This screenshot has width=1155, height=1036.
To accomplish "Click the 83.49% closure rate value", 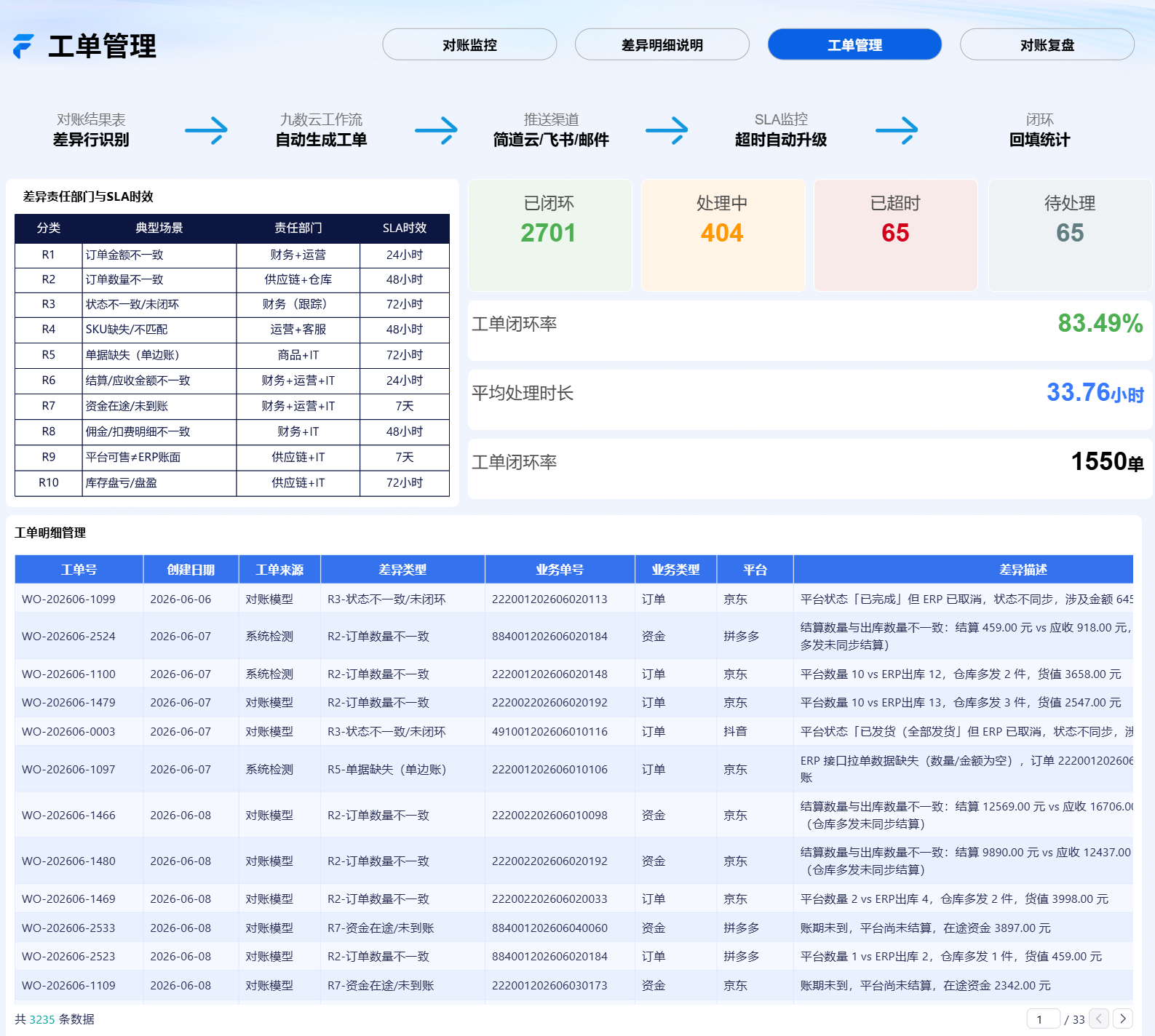I will point(1100,323).
